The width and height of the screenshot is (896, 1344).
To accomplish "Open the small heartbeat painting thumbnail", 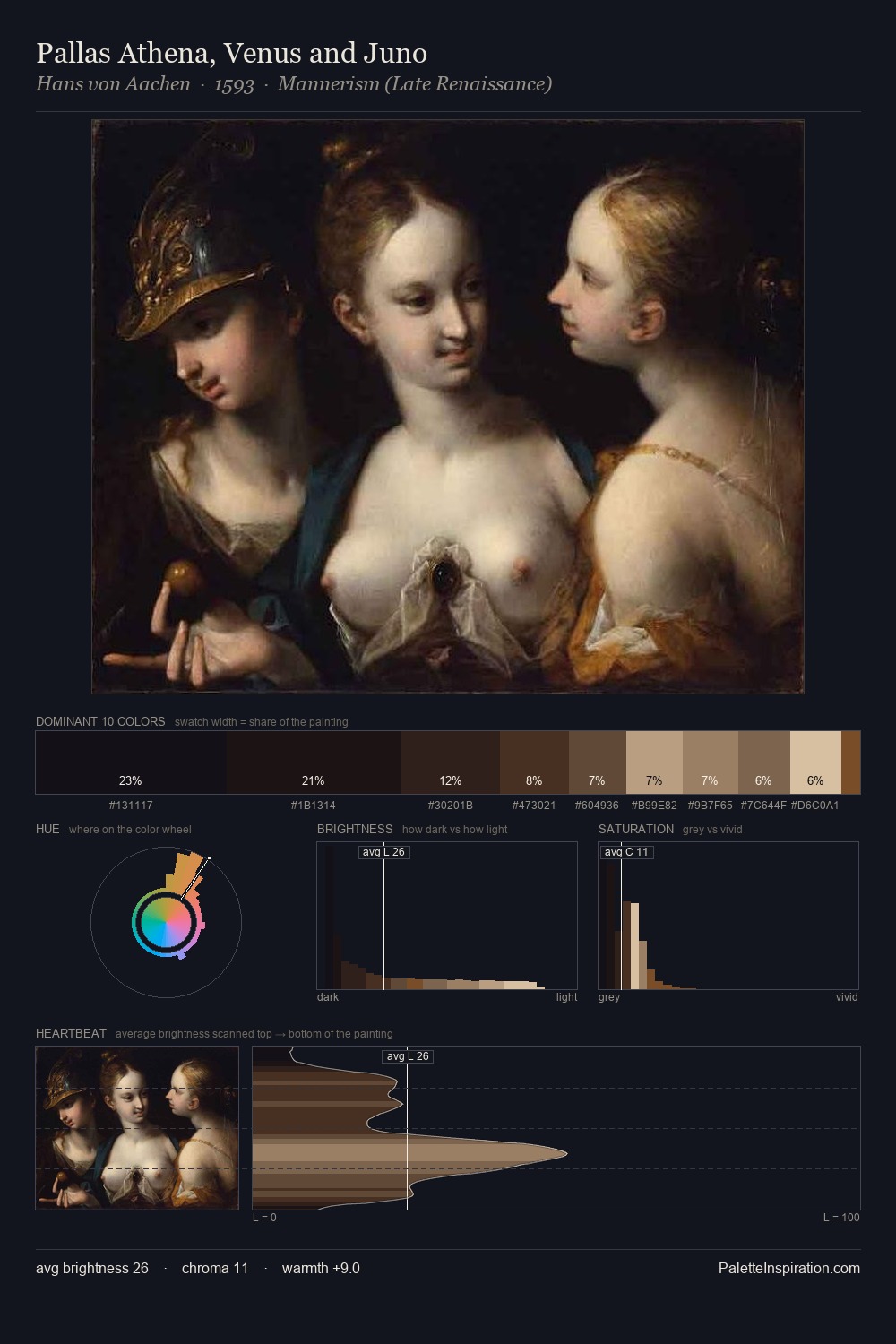I will [x=137, y=1128].
